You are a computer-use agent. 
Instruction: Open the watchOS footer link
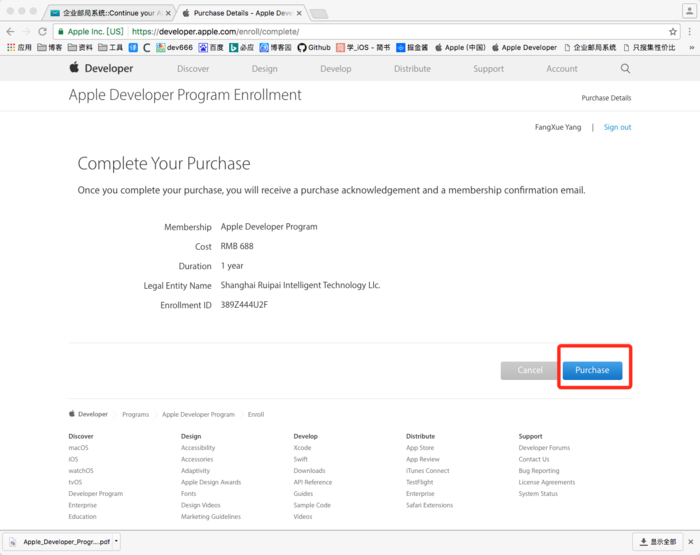[81, 471]
